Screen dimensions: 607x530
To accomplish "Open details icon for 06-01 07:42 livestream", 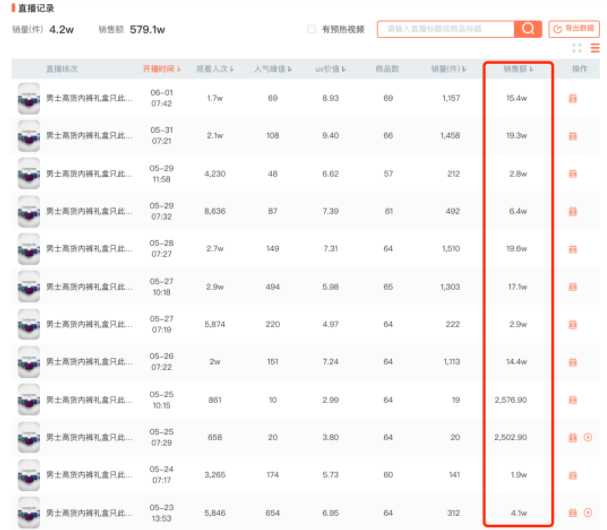I will (573, 98).
